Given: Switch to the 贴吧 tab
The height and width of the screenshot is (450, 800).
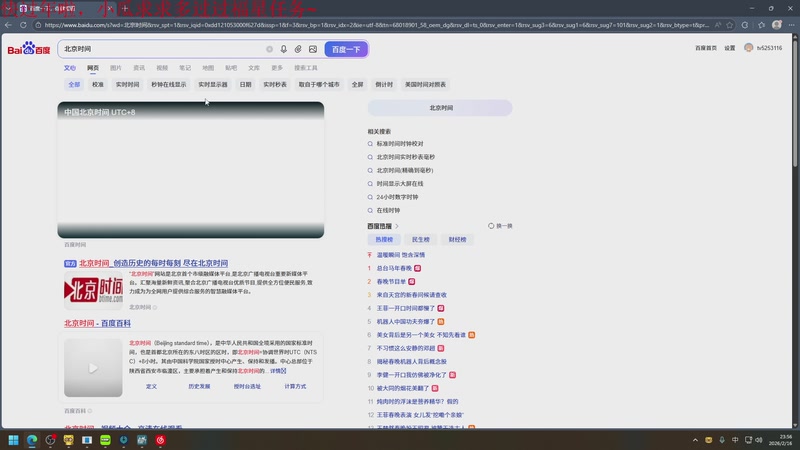Looking at the screenshot, I should [x=231, y=68].
